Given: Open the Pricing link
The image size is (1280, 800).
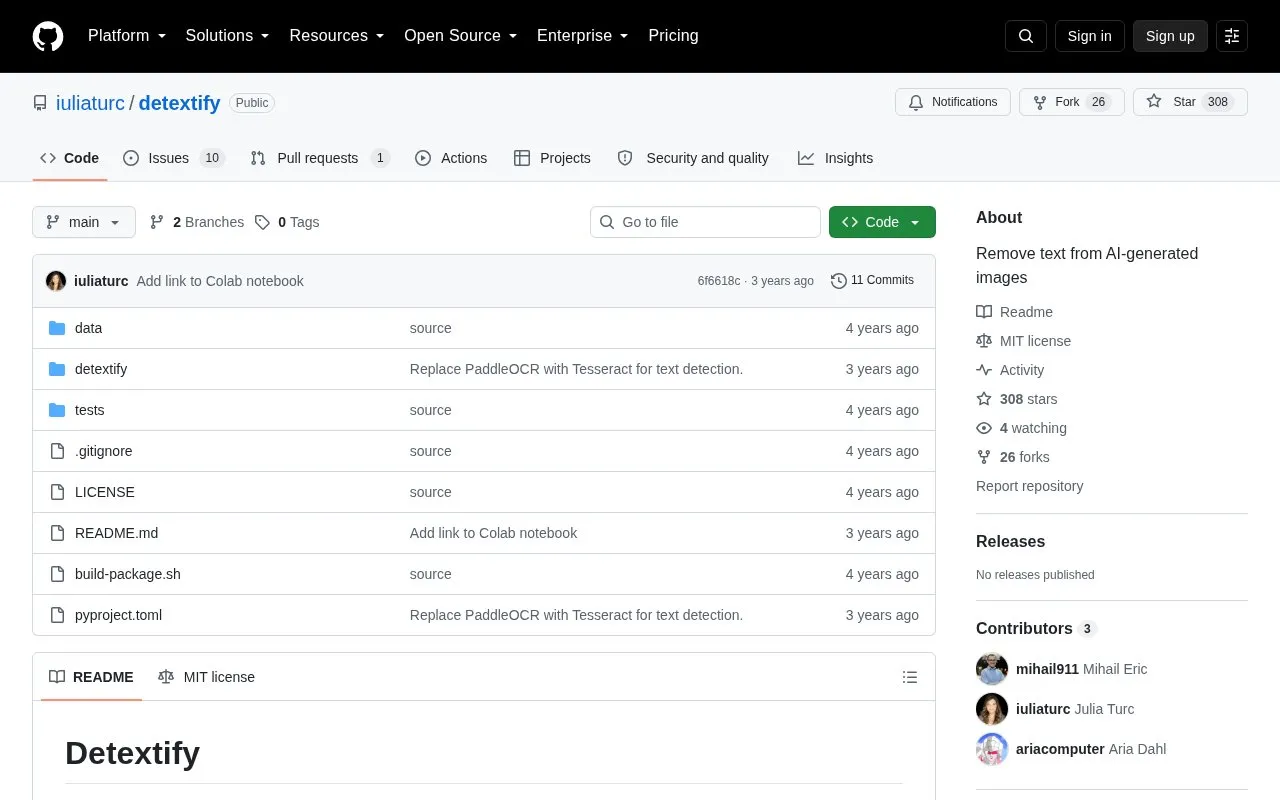Looking at the screenshot, I should click(x=673, y=36).
